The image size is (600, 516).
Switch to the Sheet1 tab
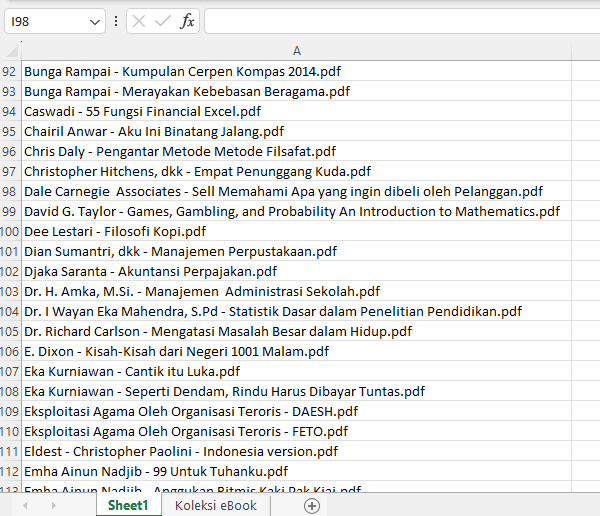(128, 505)
